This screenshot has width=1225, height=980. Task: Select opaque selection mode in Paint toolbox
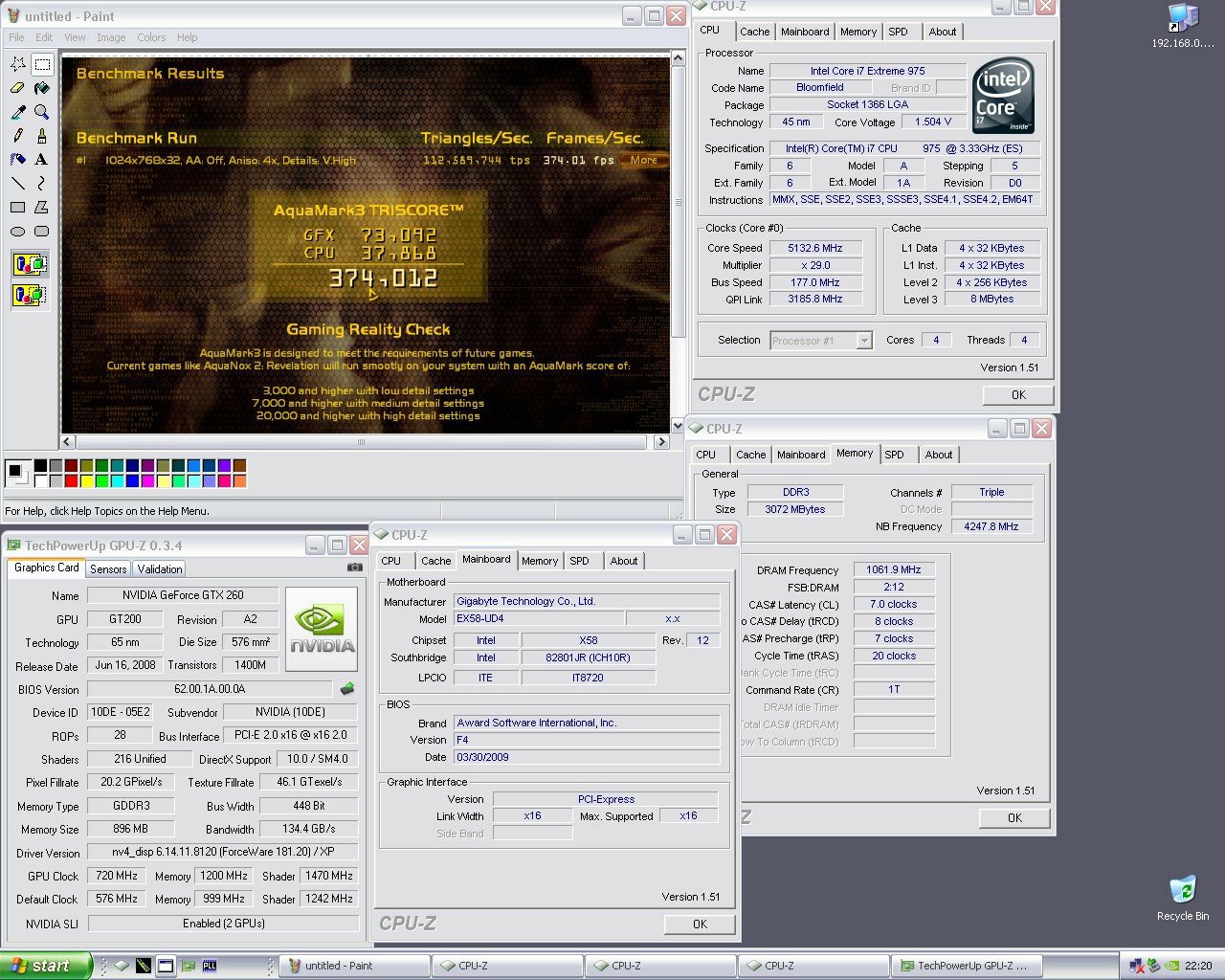[30, 264]
